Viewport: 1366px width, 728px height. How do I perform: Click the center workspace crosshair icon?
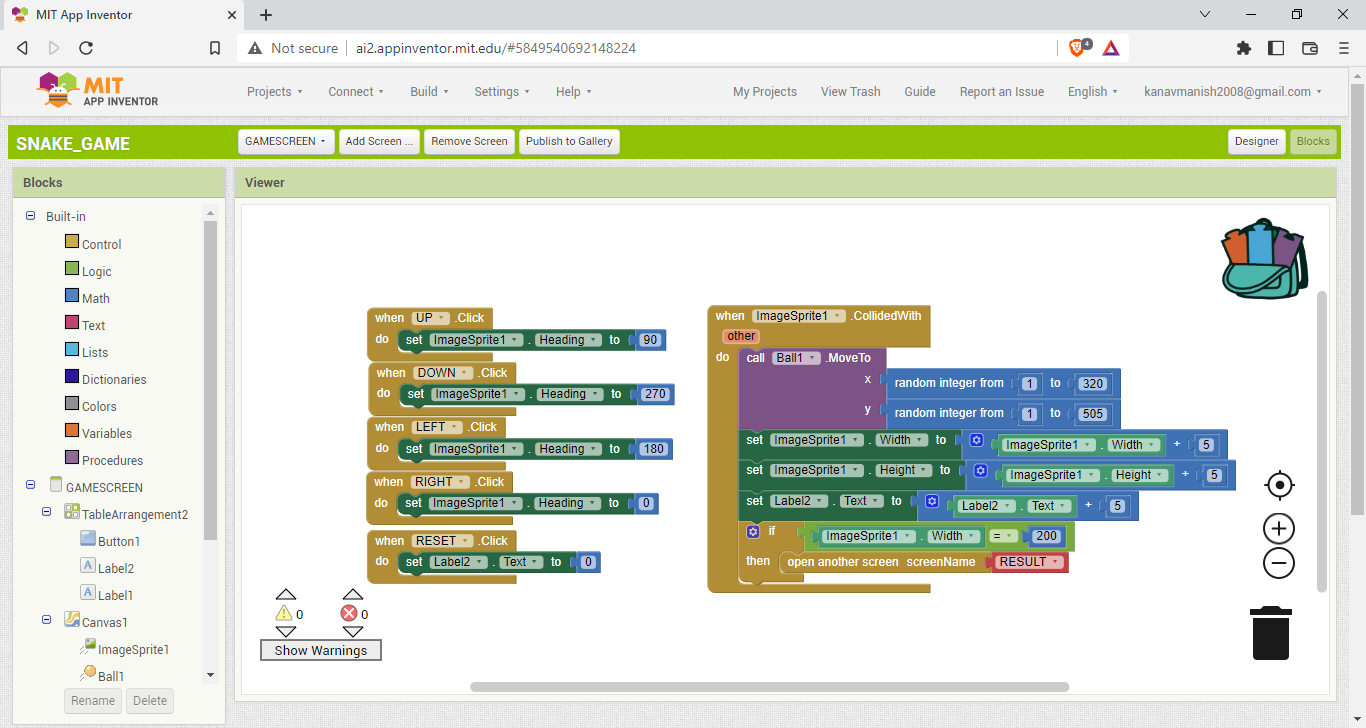[1279, 486]
